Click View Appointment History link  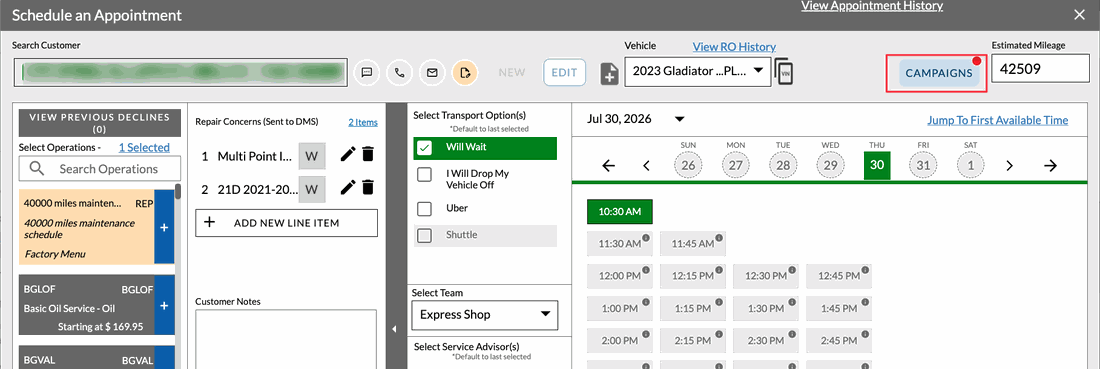pos(872,6)
